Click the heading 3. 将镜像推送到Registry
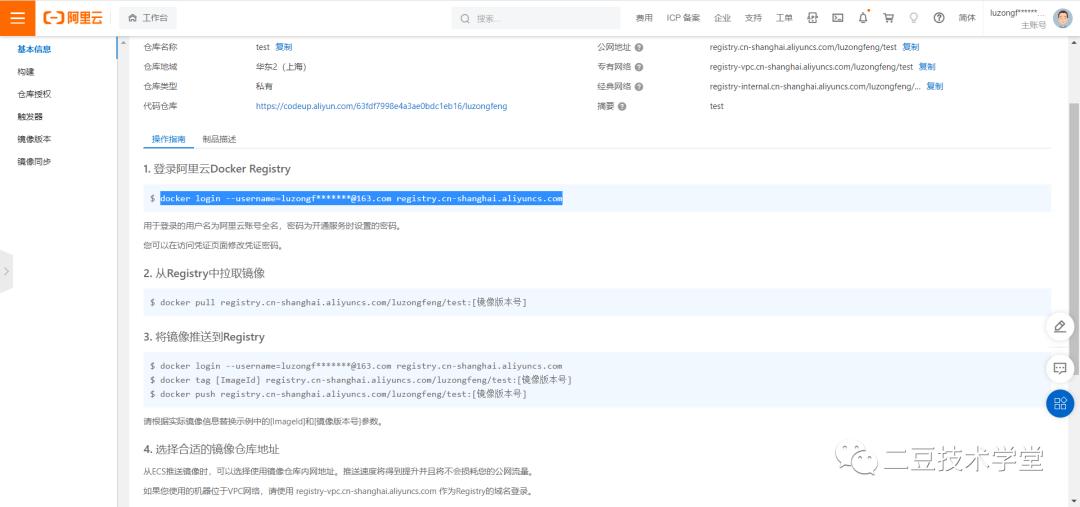 (x=204, y=337)
